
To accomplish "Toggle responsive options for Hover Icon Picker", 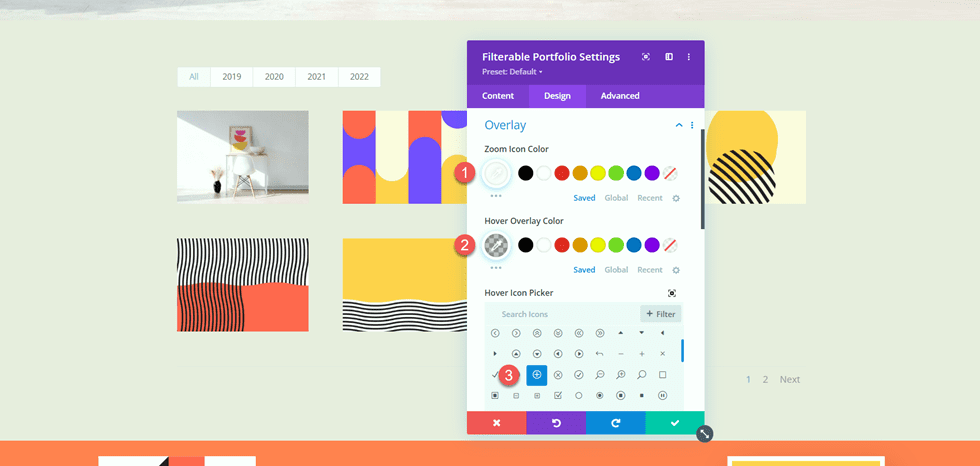I will pyautogui.click(x=672, y=293).
